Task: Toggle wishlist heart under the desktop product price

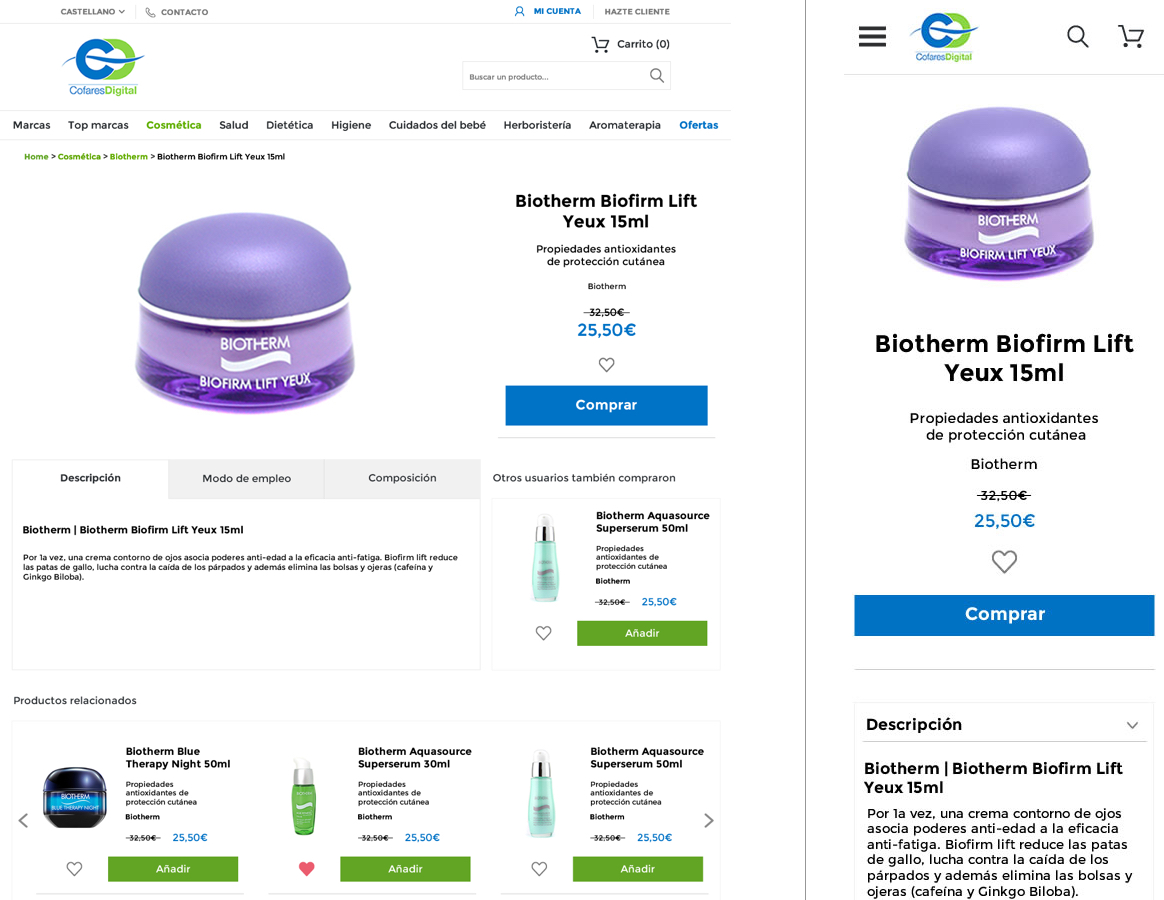Action: coord(606,365)
